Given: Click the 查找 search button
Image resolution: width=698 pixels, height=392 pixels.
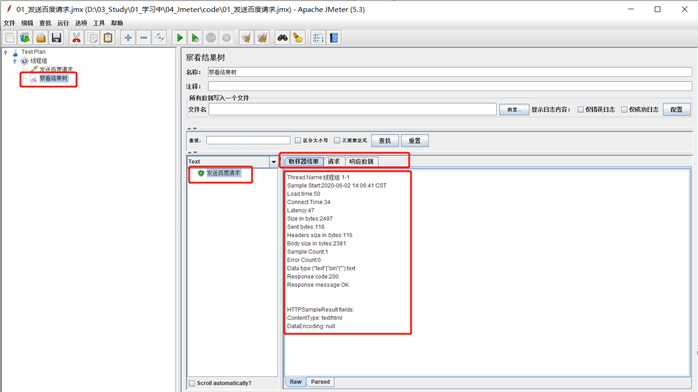Looking at the screenshot, I should (385, 141).
